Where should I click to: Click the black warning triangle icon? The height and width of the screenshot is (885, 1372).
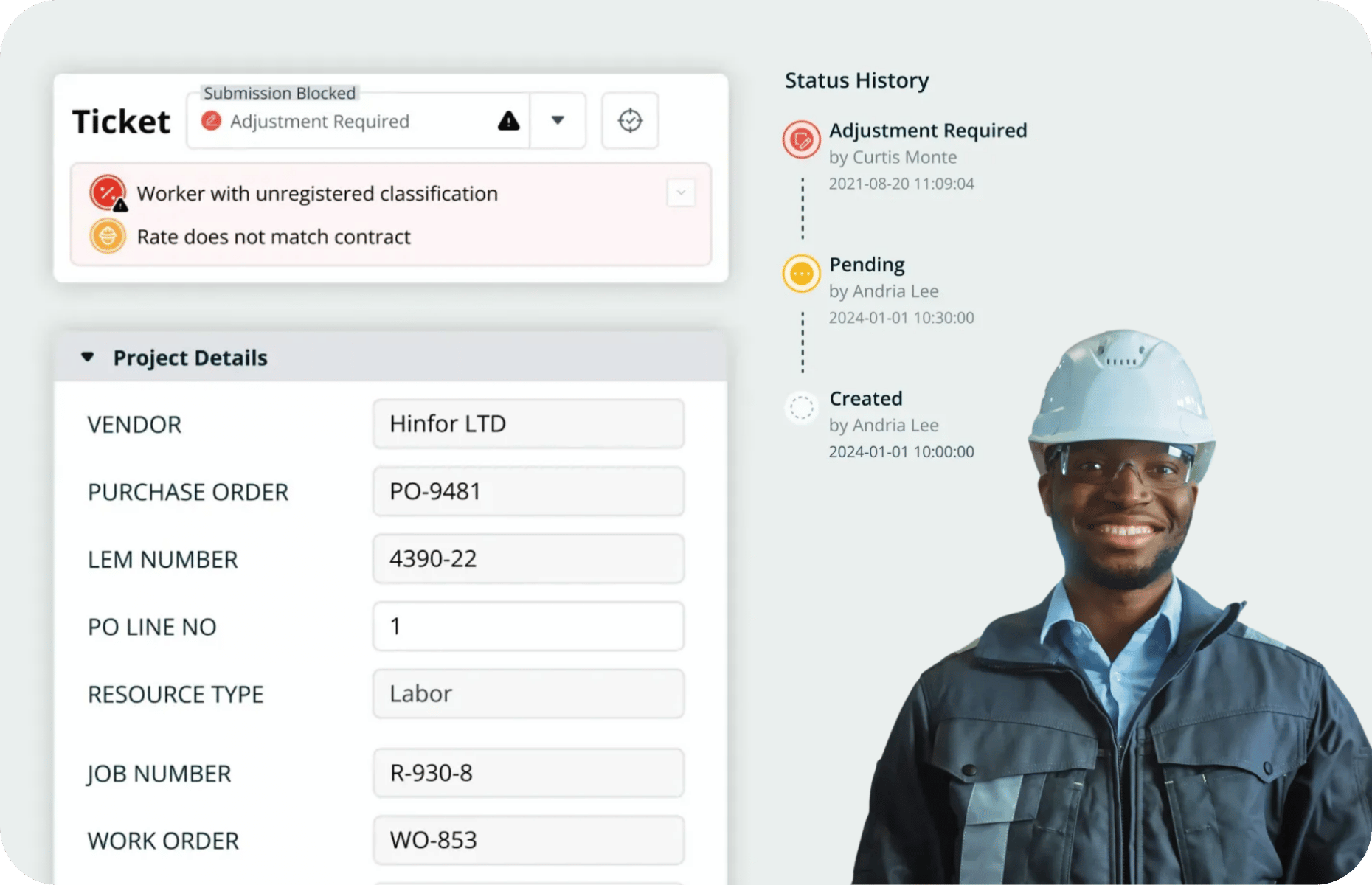508,121
